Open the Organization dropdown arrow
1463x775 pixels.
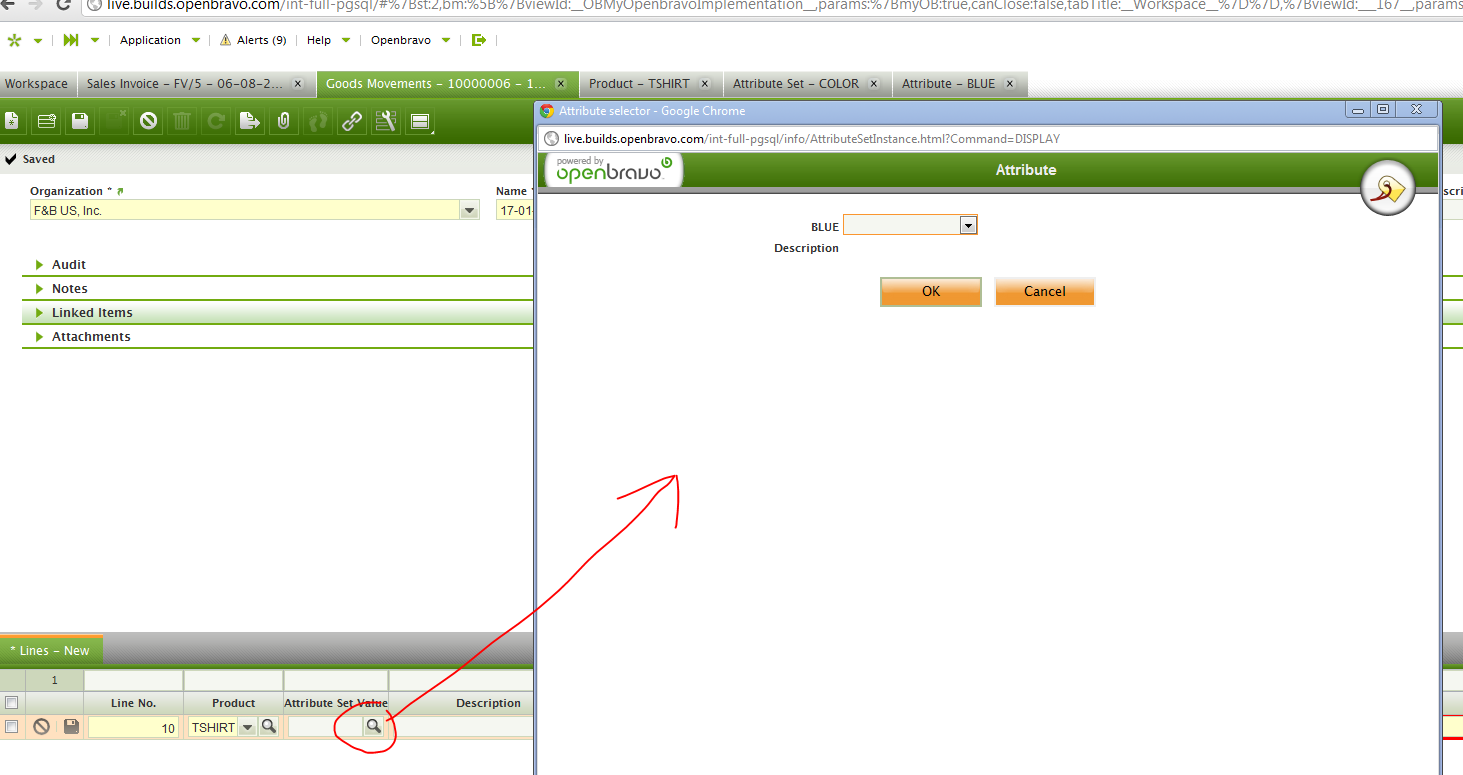click(468, 210)
